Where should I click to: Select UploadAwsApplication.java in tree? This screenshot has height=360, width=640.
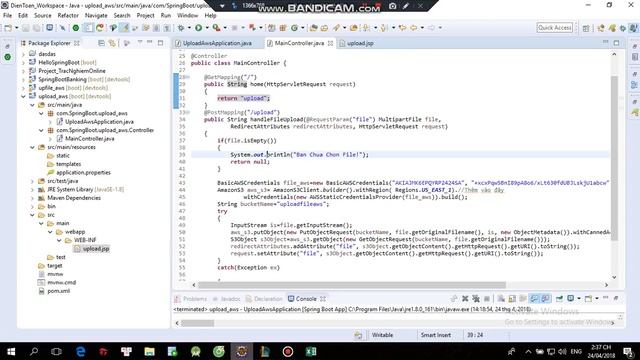coord(99,122)
